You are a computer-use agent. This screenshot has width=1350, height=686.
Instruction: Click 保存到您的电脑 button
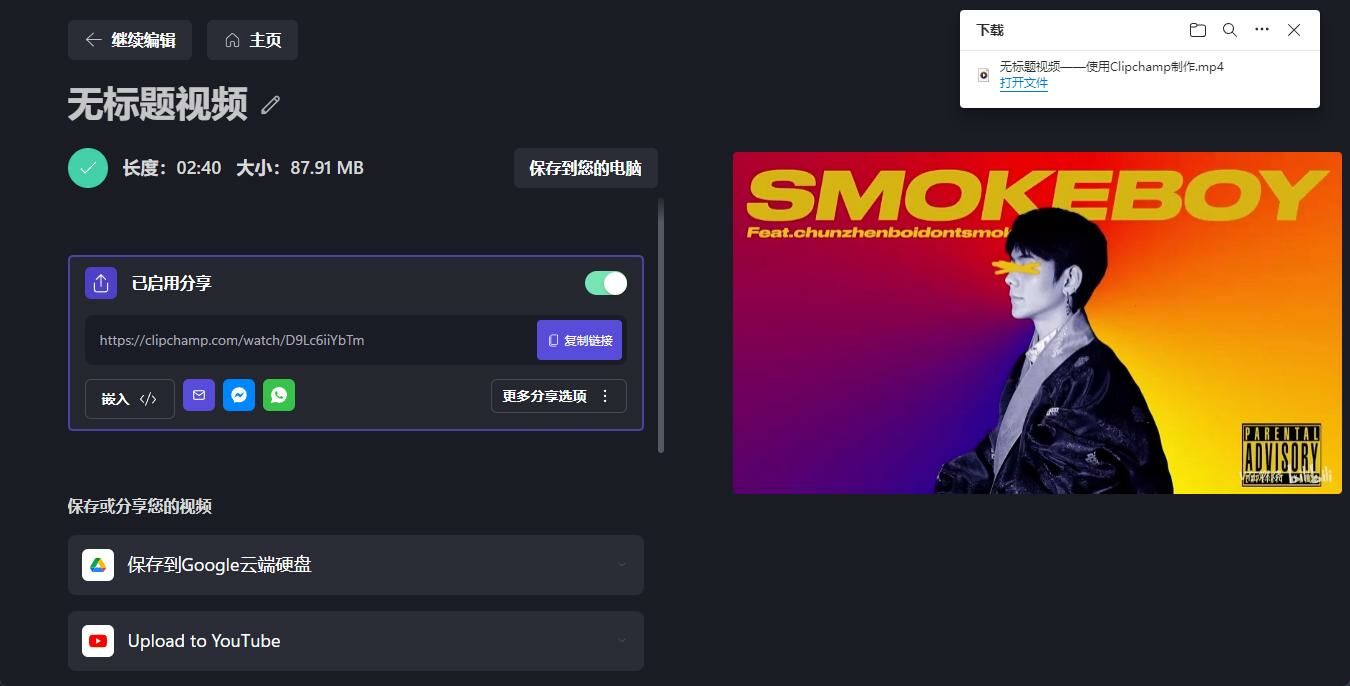pyautogui.click(x=586, y=168)
